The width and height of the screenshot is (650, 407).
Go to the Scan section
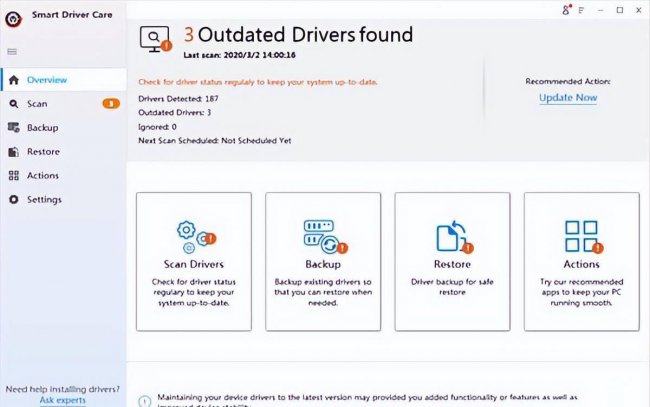click(x=63, y=104)
